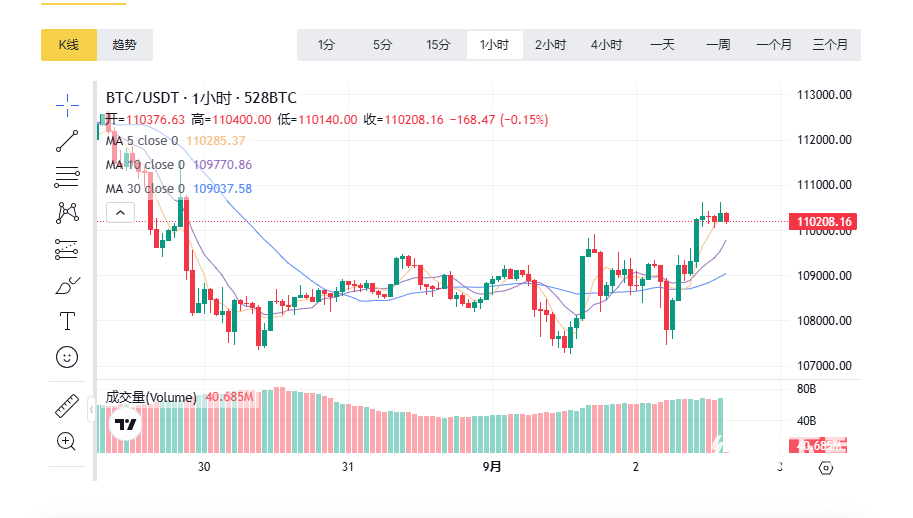Collapse the indicator legend with chevron

click(x=119, y=212)
